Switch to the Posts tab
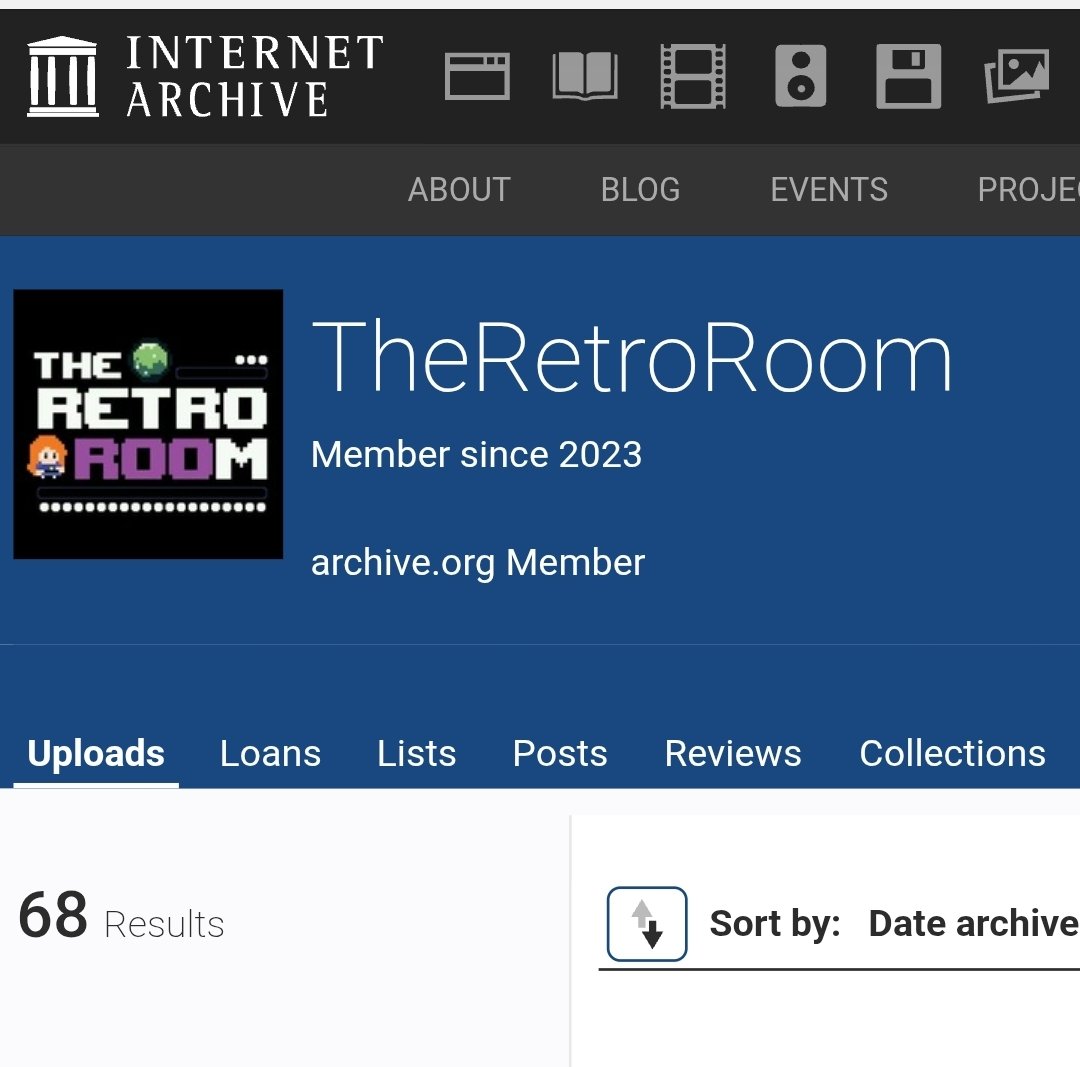This screenshot has width=1080, height=1067. point(560,754)
